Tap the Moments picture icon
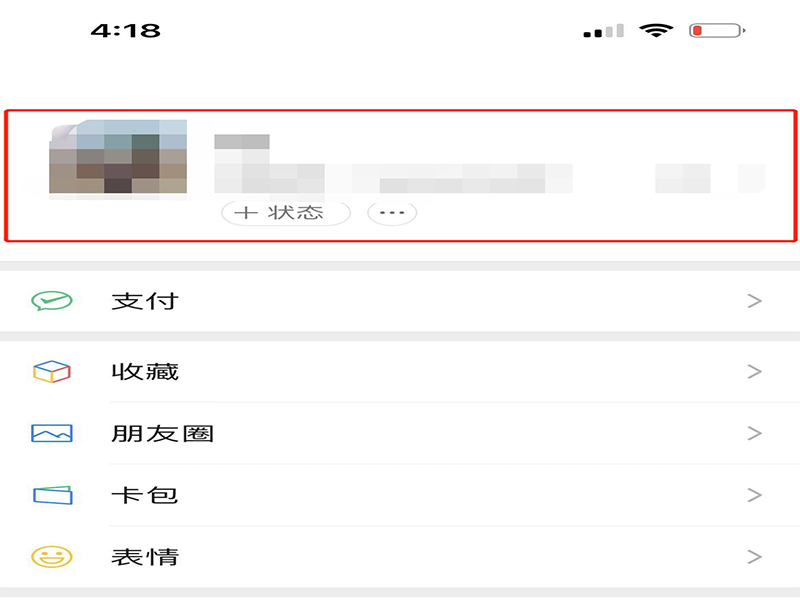Image resolution: width=800 pixels, height=600 pixels. point(52,433)
